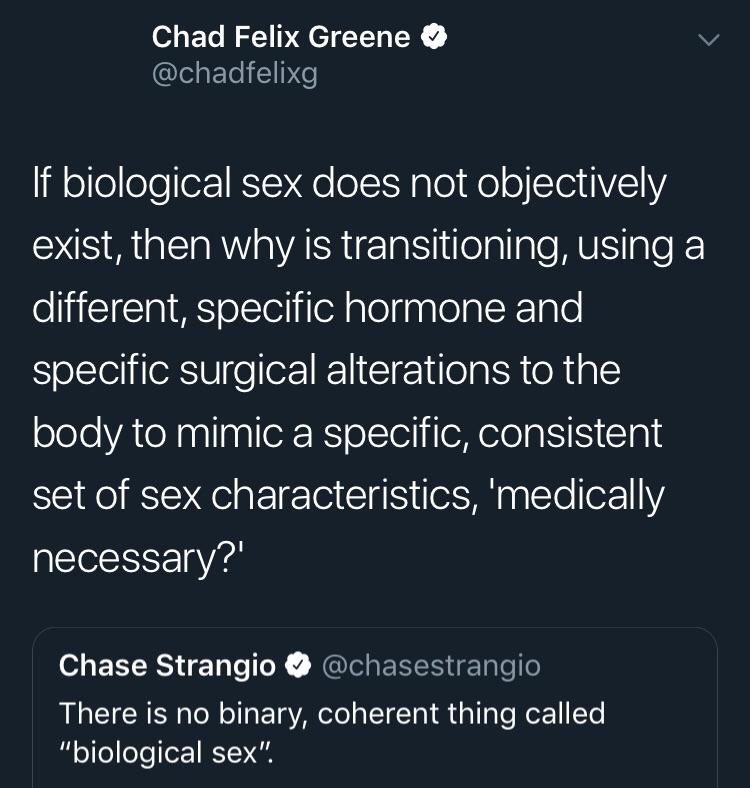
Task: Open the quoted tweet's first line 'There is no binary'
Action: 332,714
